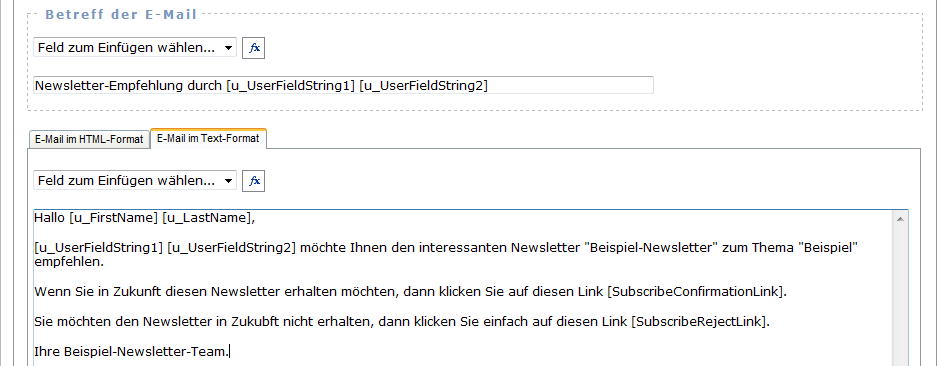Screen dimensions: 948x366
Task: Open the fx function editor for the subject
Action: (253, 48)
